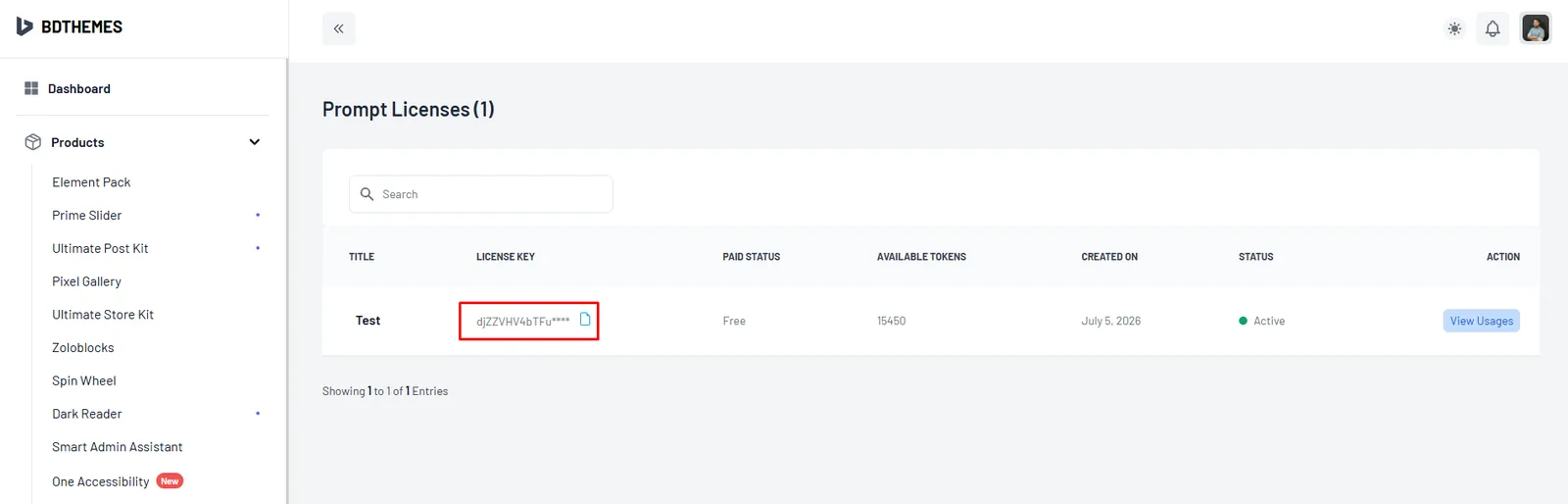Focus the license Search field
The width and height of the screenshot is (1568, 504).
click(481, 194)
